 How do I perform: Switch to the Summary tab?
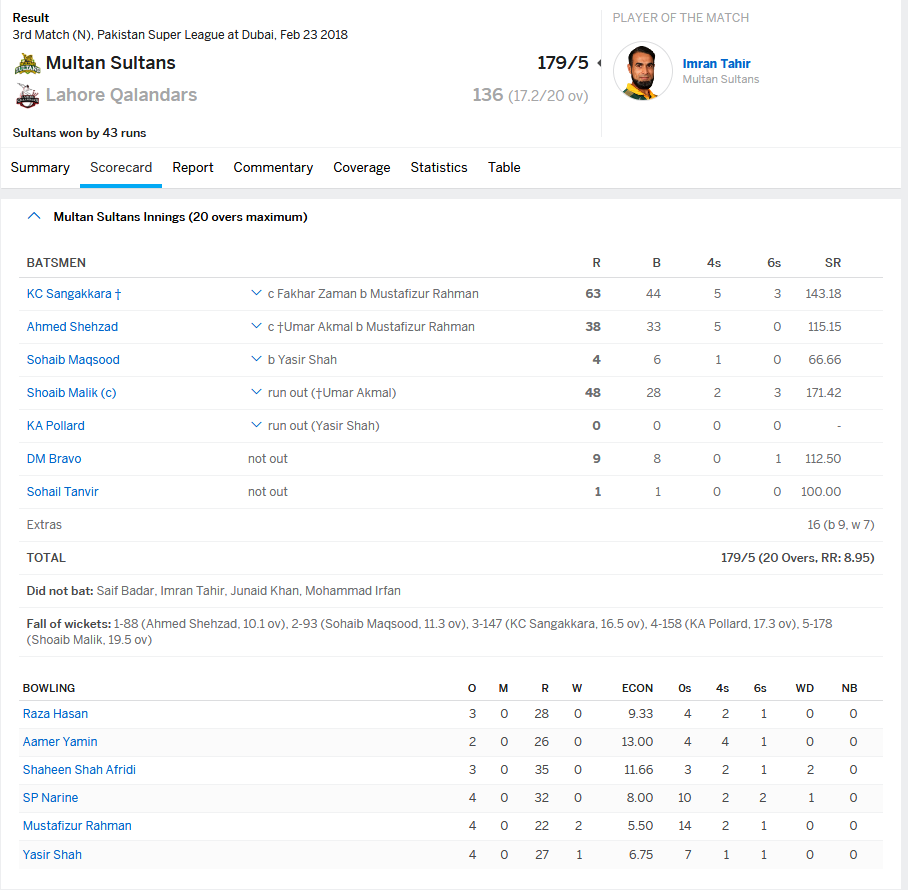pyautogui.click(x=40, y=168)
